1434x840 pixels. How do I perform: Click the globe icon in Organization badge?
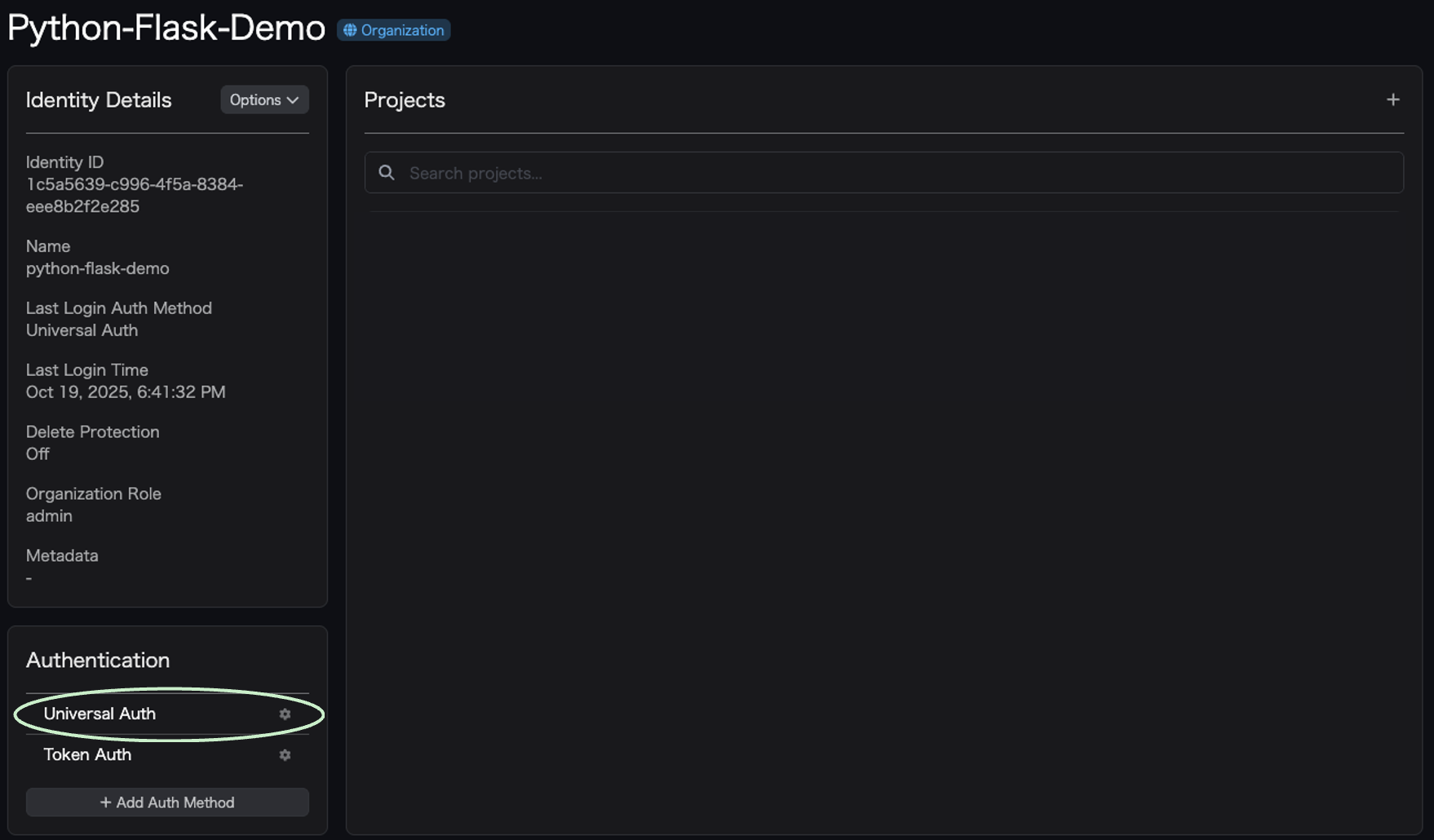(350, 30)
